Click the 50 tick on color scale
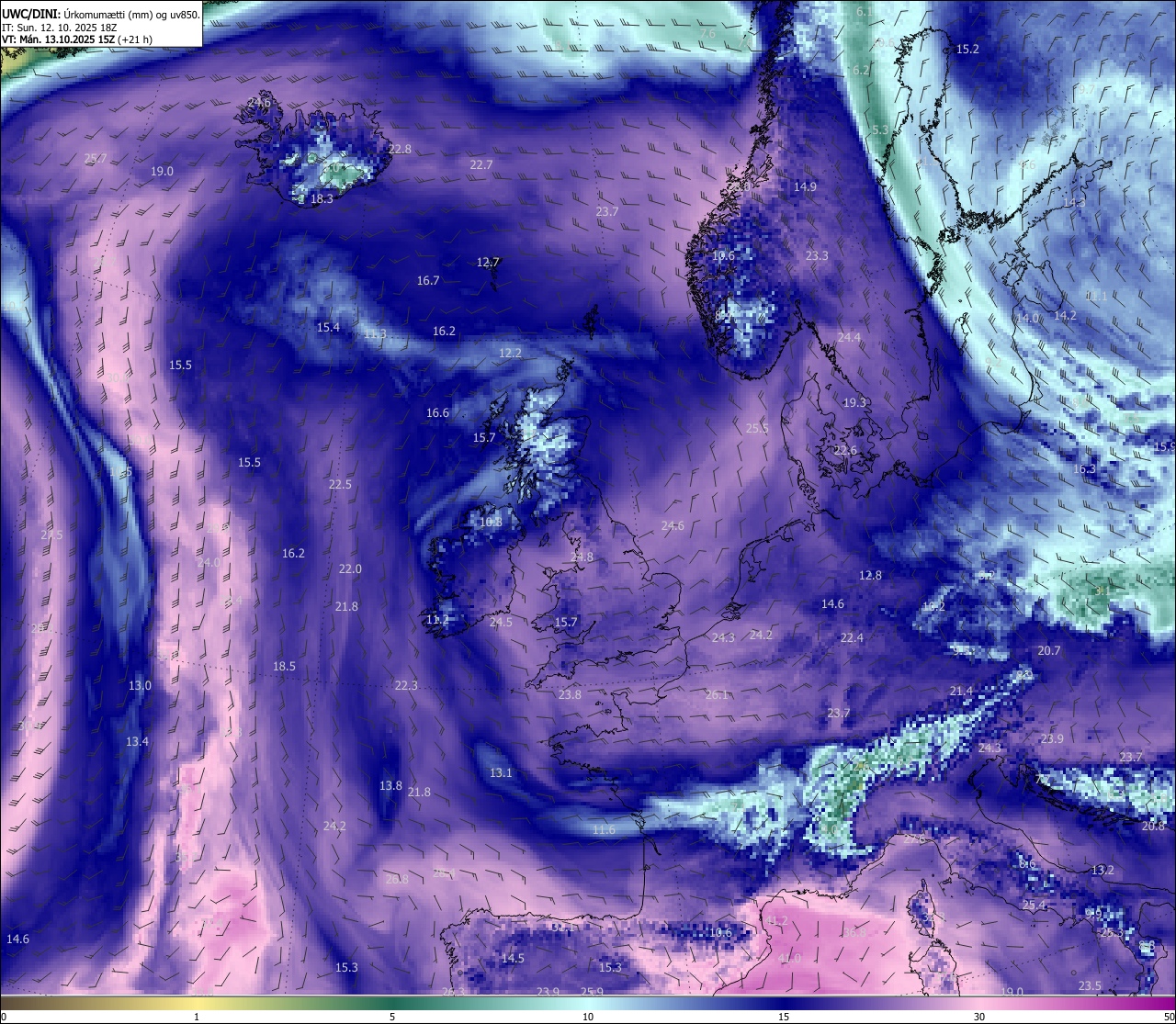This screenshot has width=1176, height=1024. (x=1169, y=1017)
